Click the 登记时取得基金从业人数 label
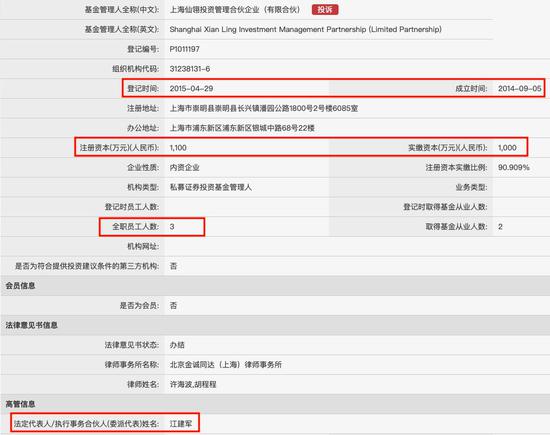 445,207
